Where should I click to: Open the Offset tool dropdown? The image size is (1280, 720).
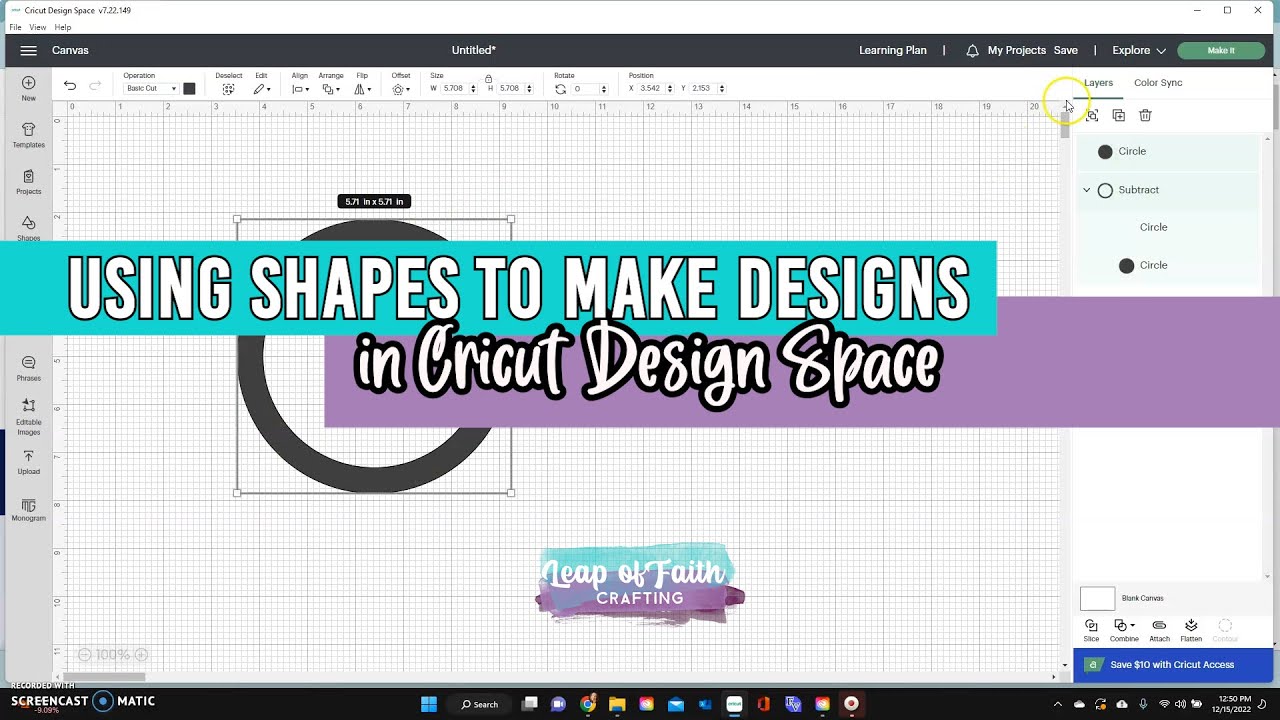(x=400, y=89)
